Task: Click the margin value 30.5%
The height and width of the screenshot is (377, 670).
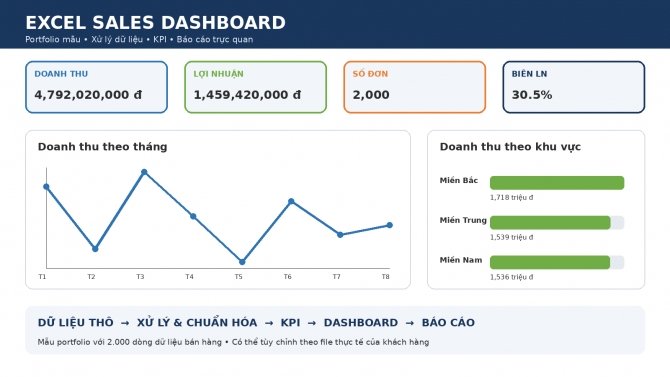Action: click(532, 95)
